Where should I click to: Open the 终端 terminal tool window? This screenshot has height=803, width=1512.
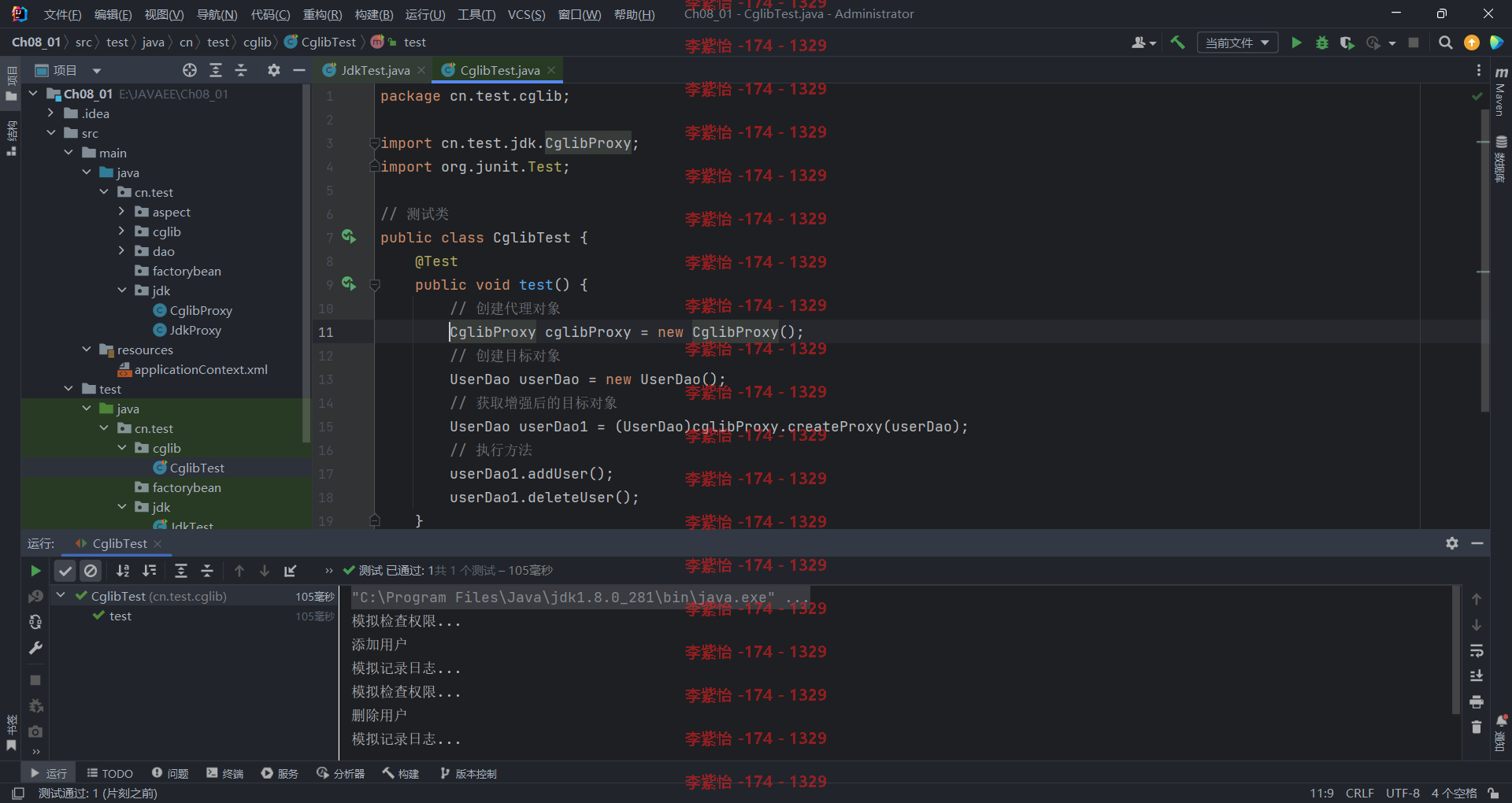[x=225, y=773]
